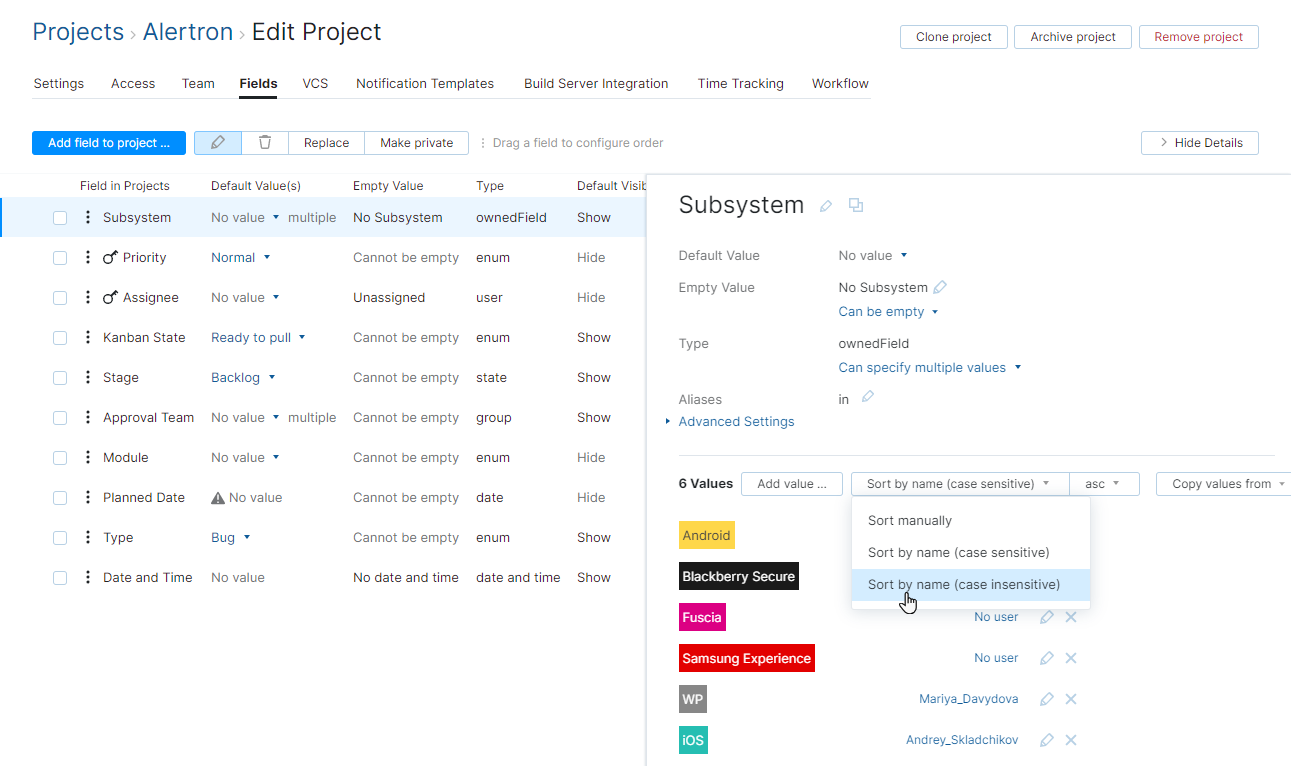
Task: Click the pencil icon beside the Subsystem heading
Action: coord(825,204)
